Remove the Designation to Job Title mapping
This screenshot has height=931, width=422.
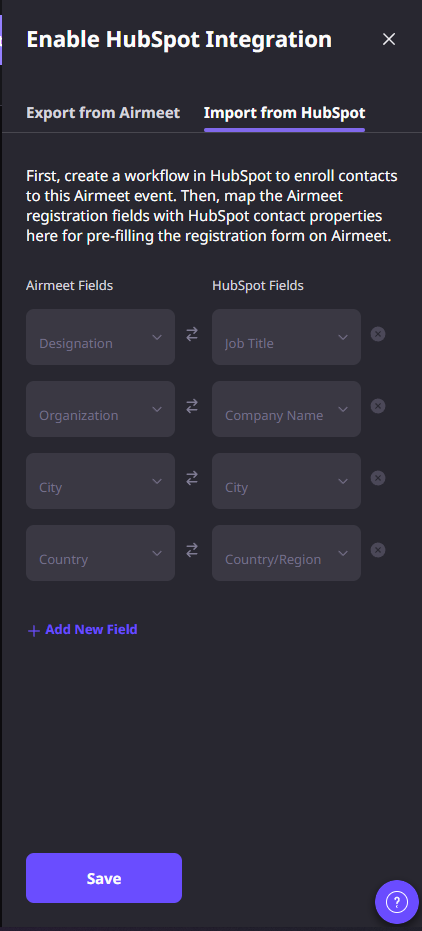378,334
